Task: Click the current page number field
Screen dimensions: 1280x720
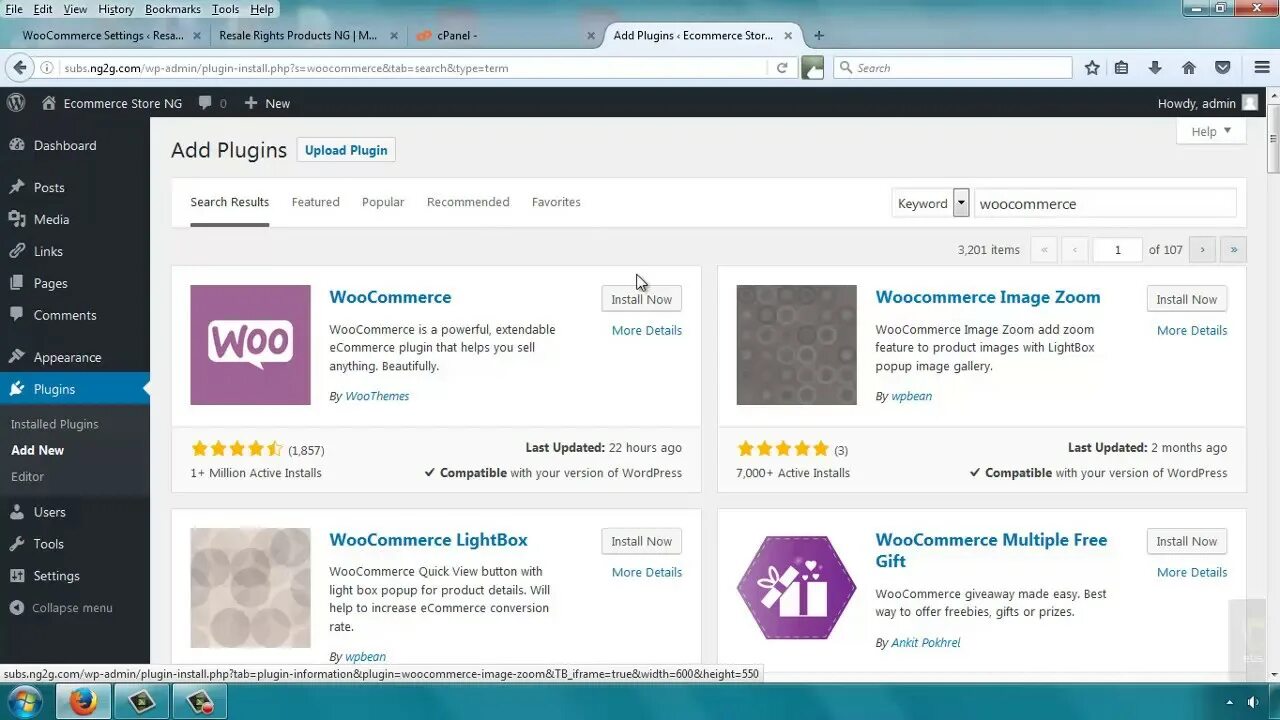Action: (1117, 250)
